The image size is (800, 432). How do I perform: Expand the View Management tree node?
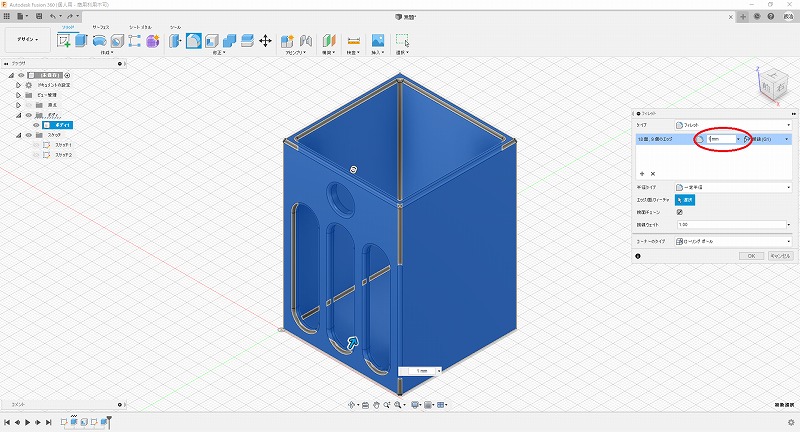pyautogui.click(x=18, y=95)
